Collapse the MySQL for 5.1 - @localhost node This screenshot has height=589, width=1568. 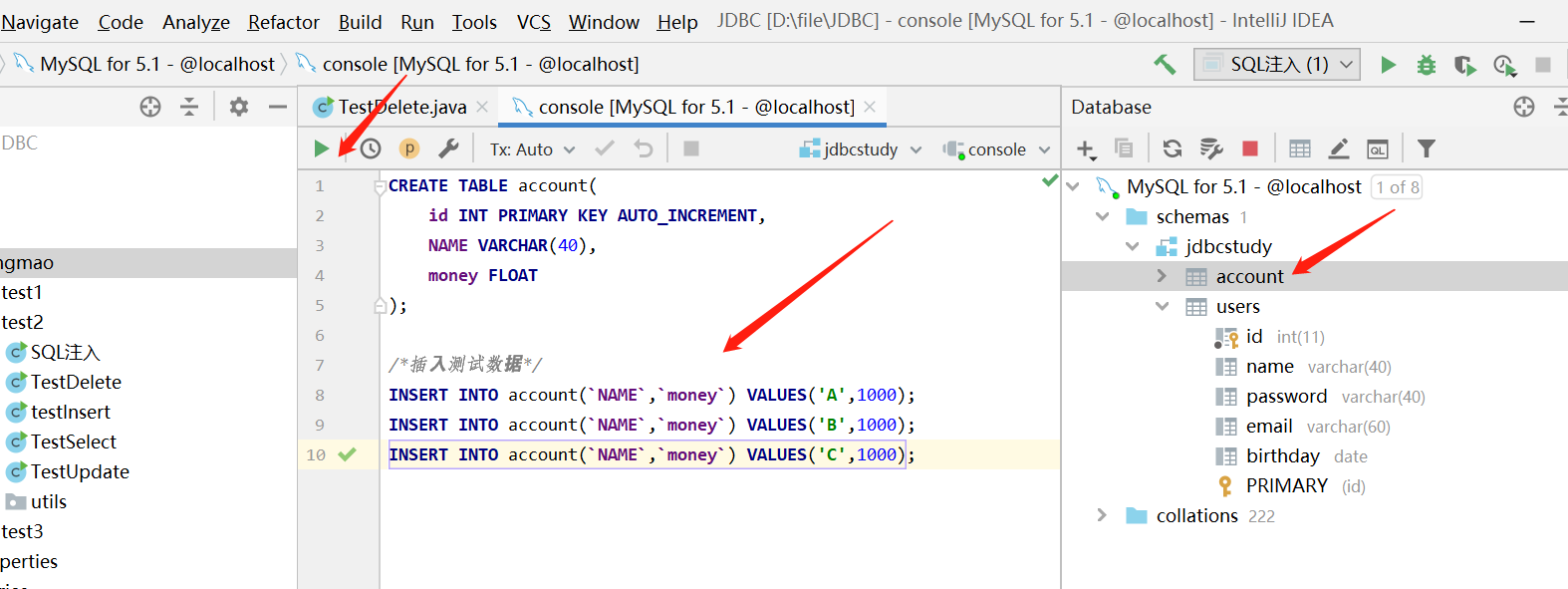1073,186
